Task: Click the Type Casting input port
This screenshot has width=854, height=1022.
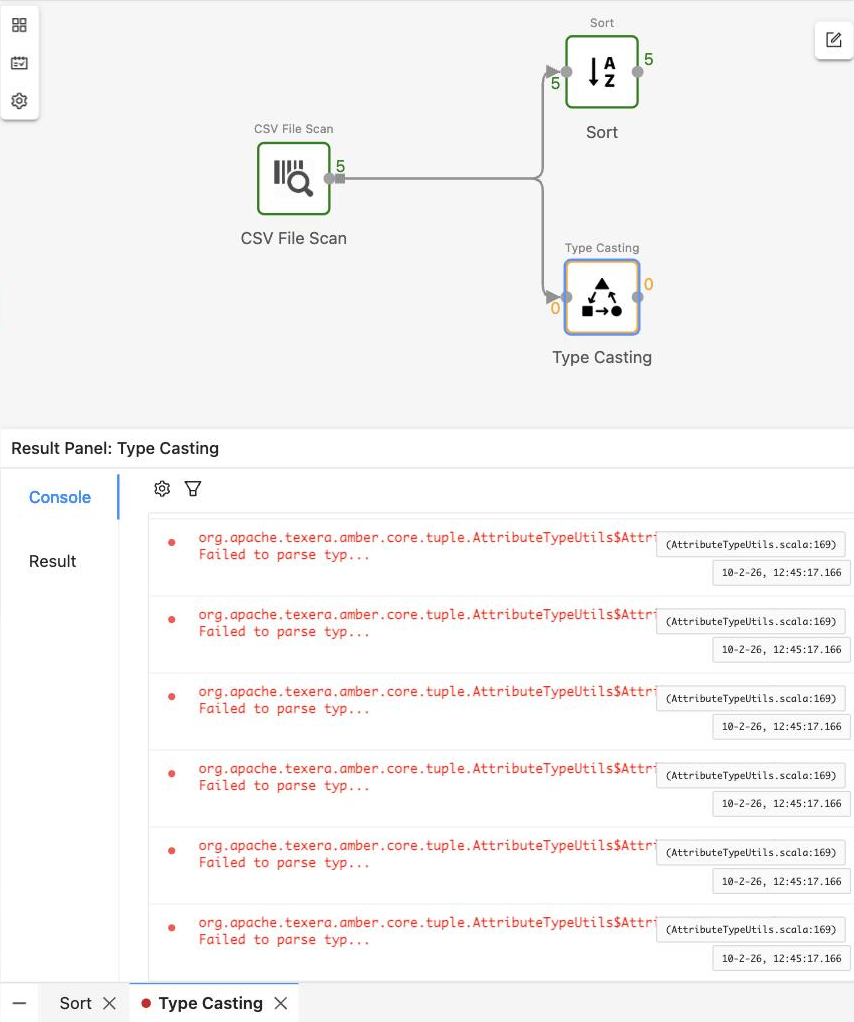Action: click(567, 297)
